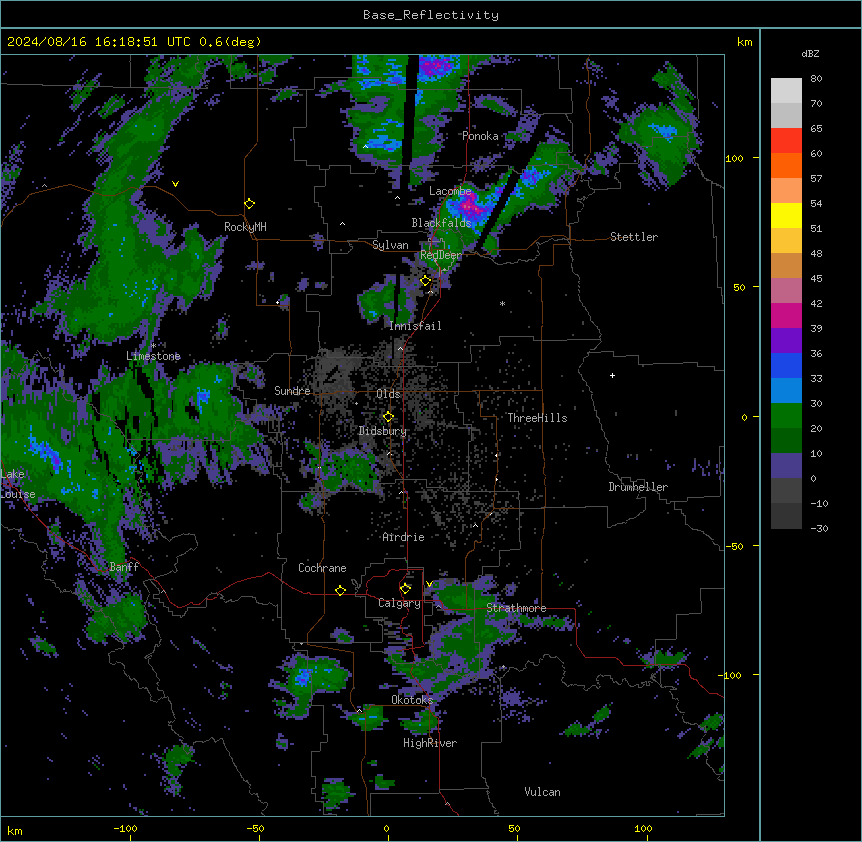Screen dimensions: 862x842
Task: Click the Calgary city label
Action: coord(399,603)
